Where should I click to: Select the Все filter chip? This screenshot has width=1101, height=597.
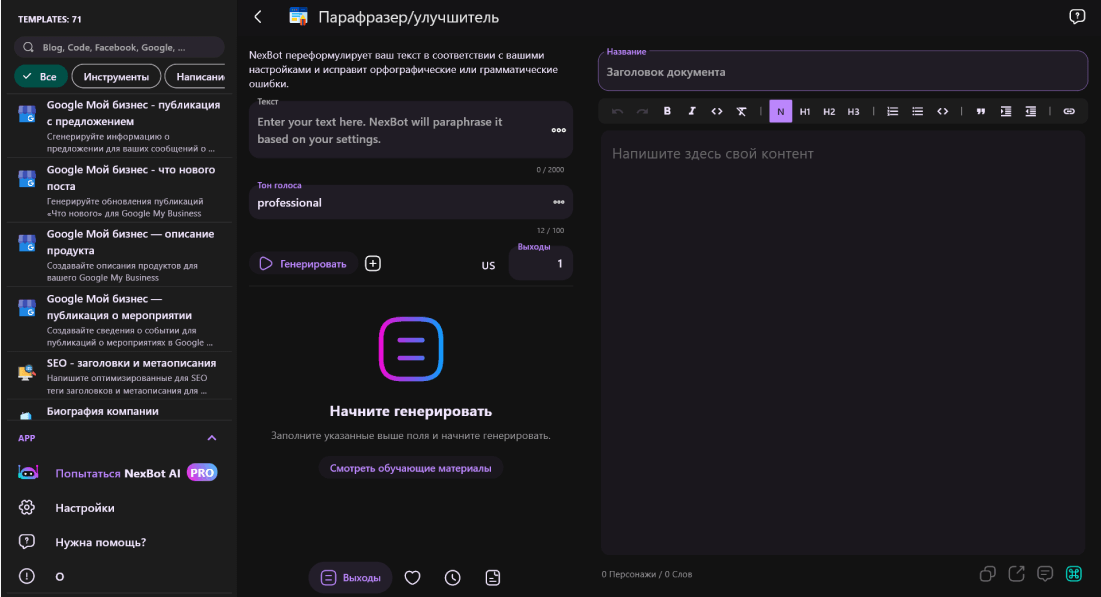point(40,77)
